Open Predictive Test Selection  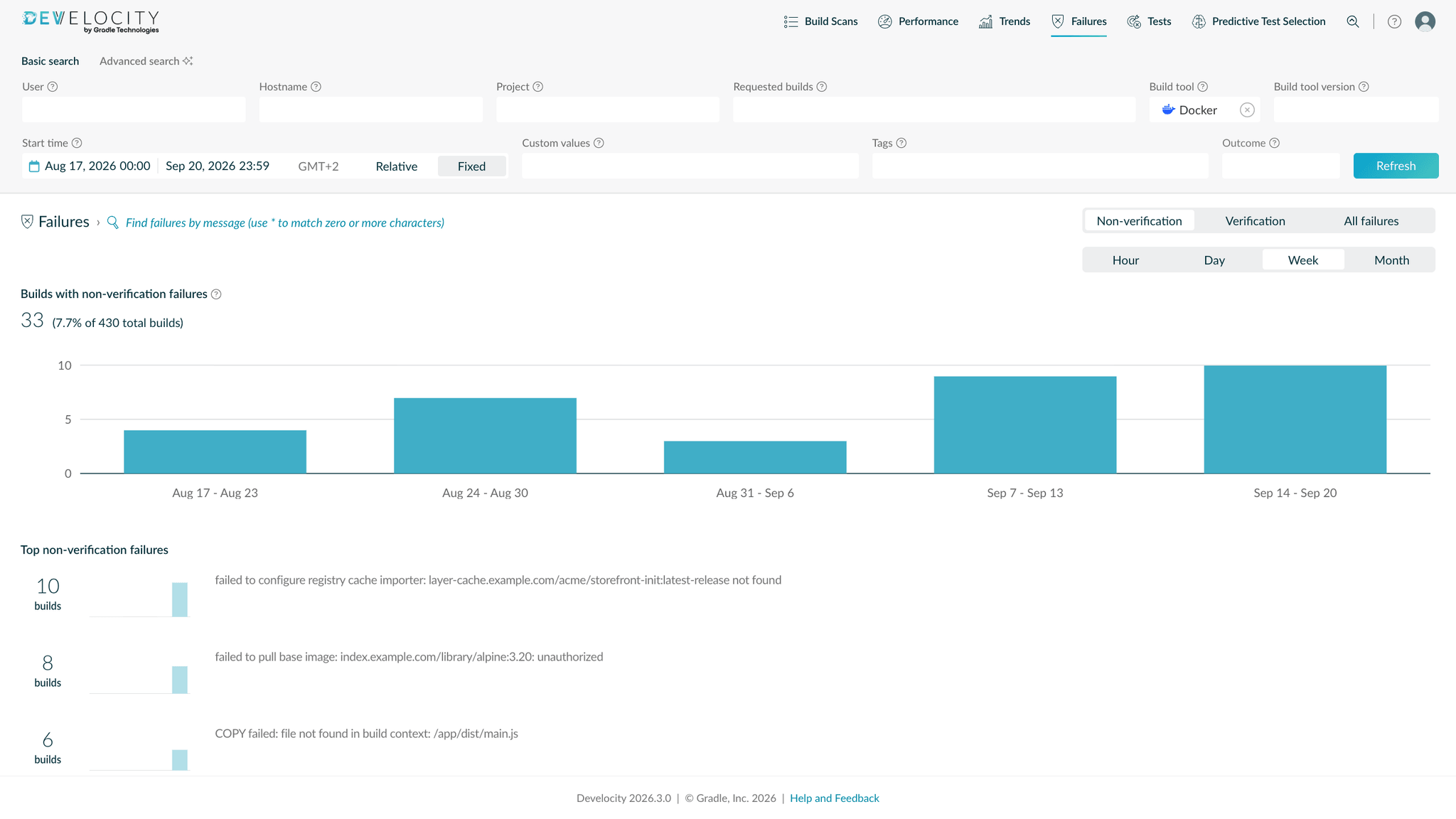pyautogui.click(x=1258, y=21)
